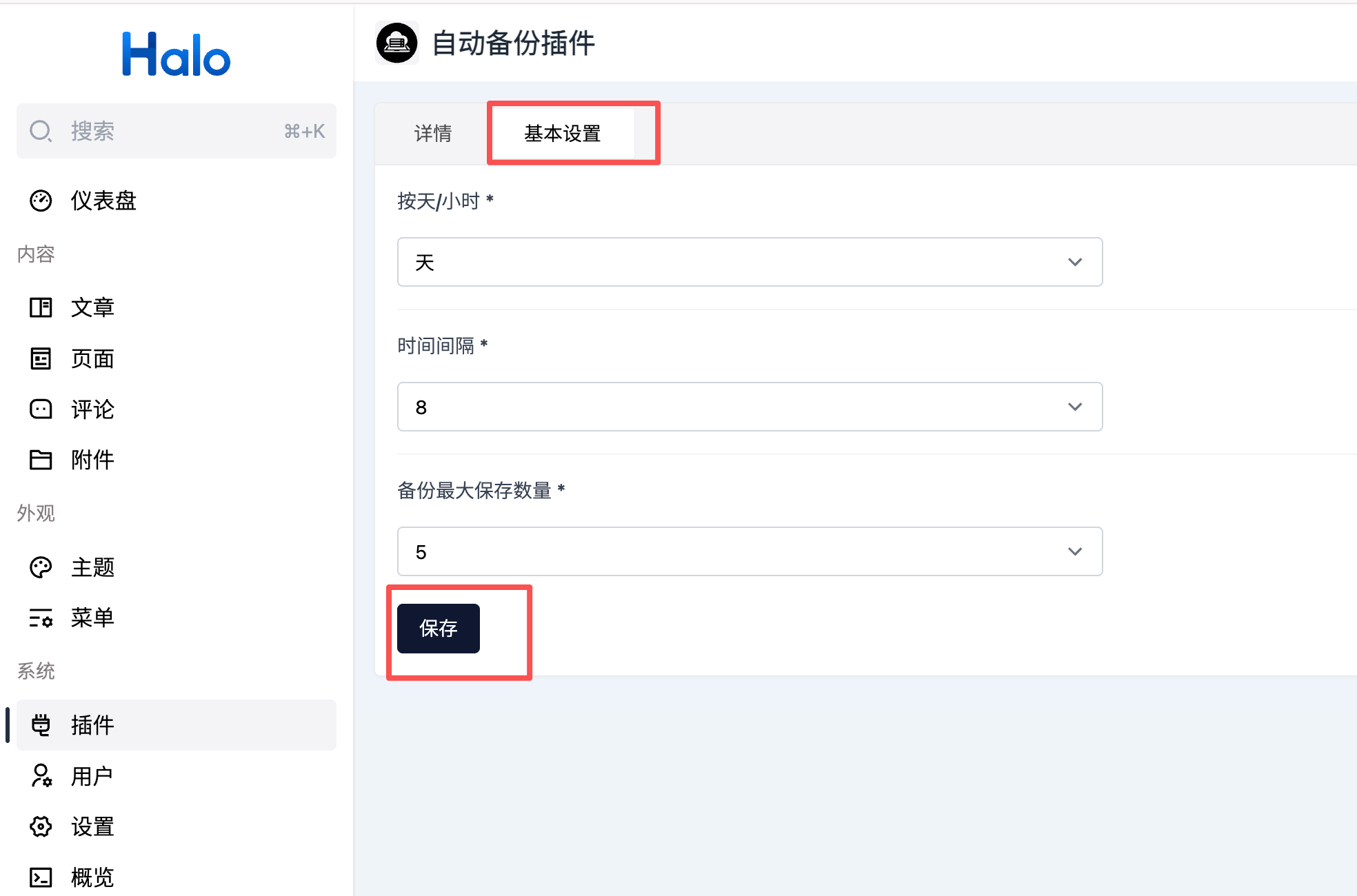The image size is (1357, 896).
Task: Switch to the 详情 tab
Action: (433, 133)
